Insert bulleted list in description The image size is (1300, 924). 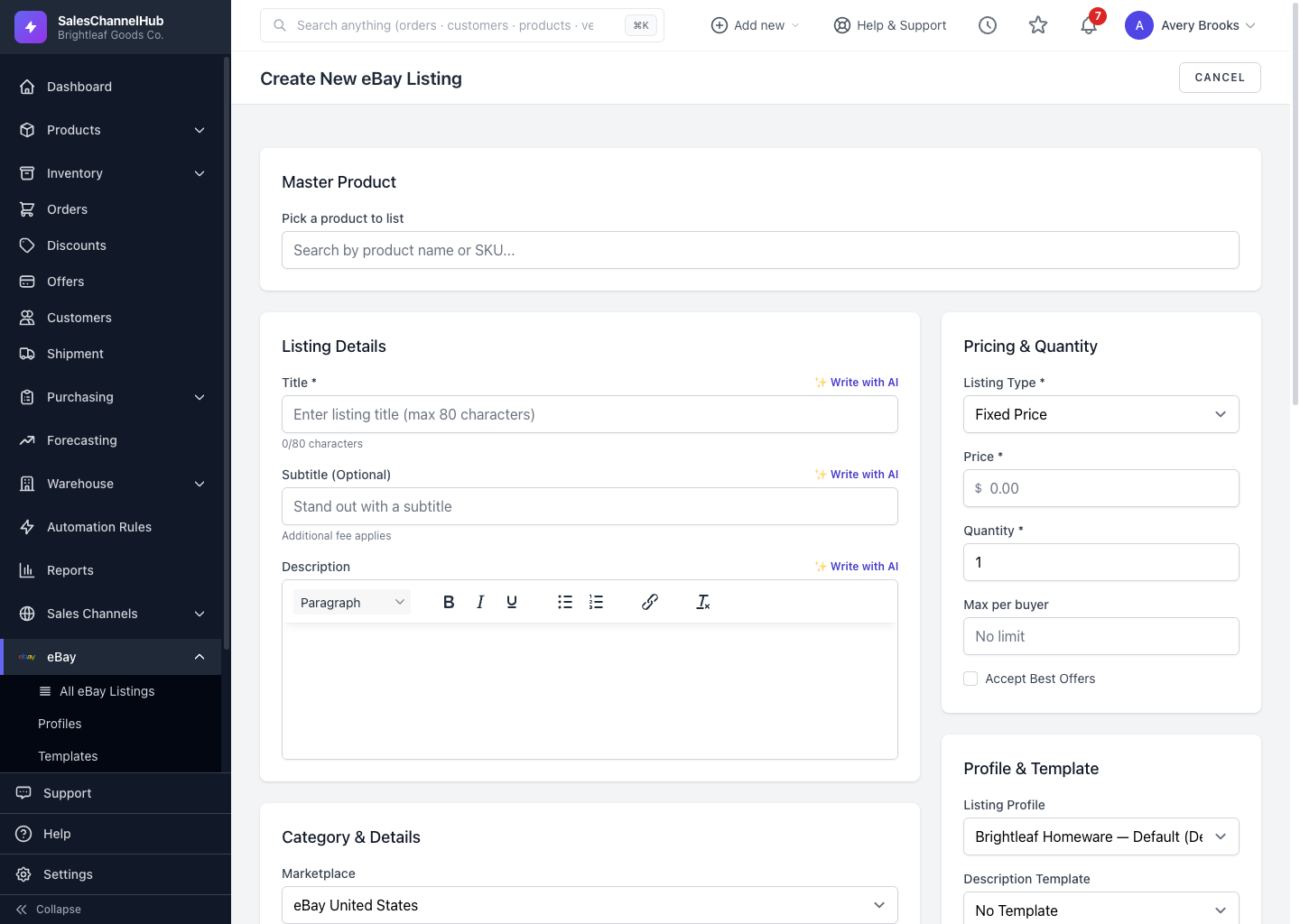(565, 602)
